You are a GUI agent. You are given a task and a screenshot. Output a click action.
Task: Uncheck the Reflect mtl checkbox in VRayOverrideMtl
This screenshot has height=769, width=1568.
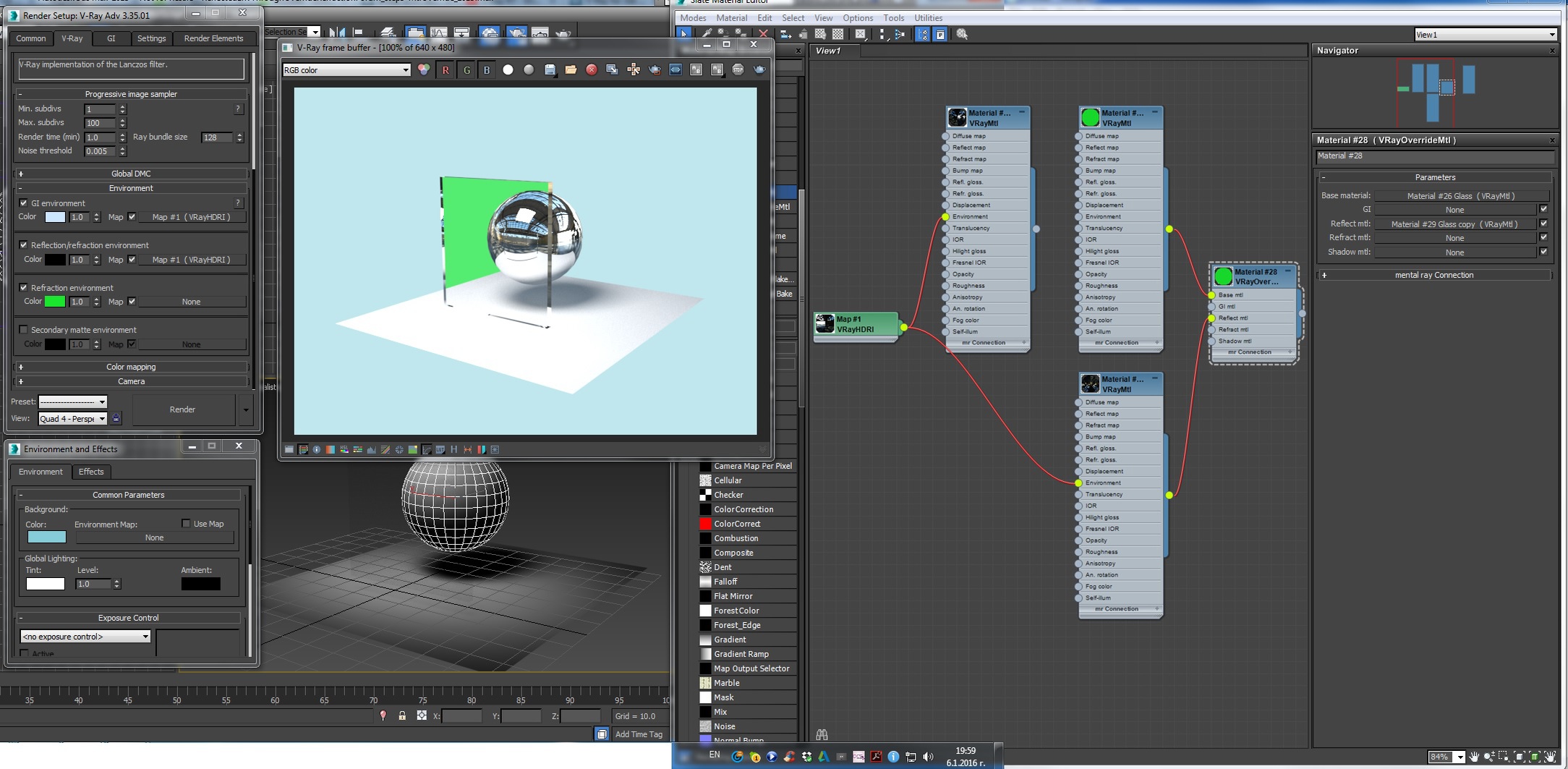(1543, 224)
